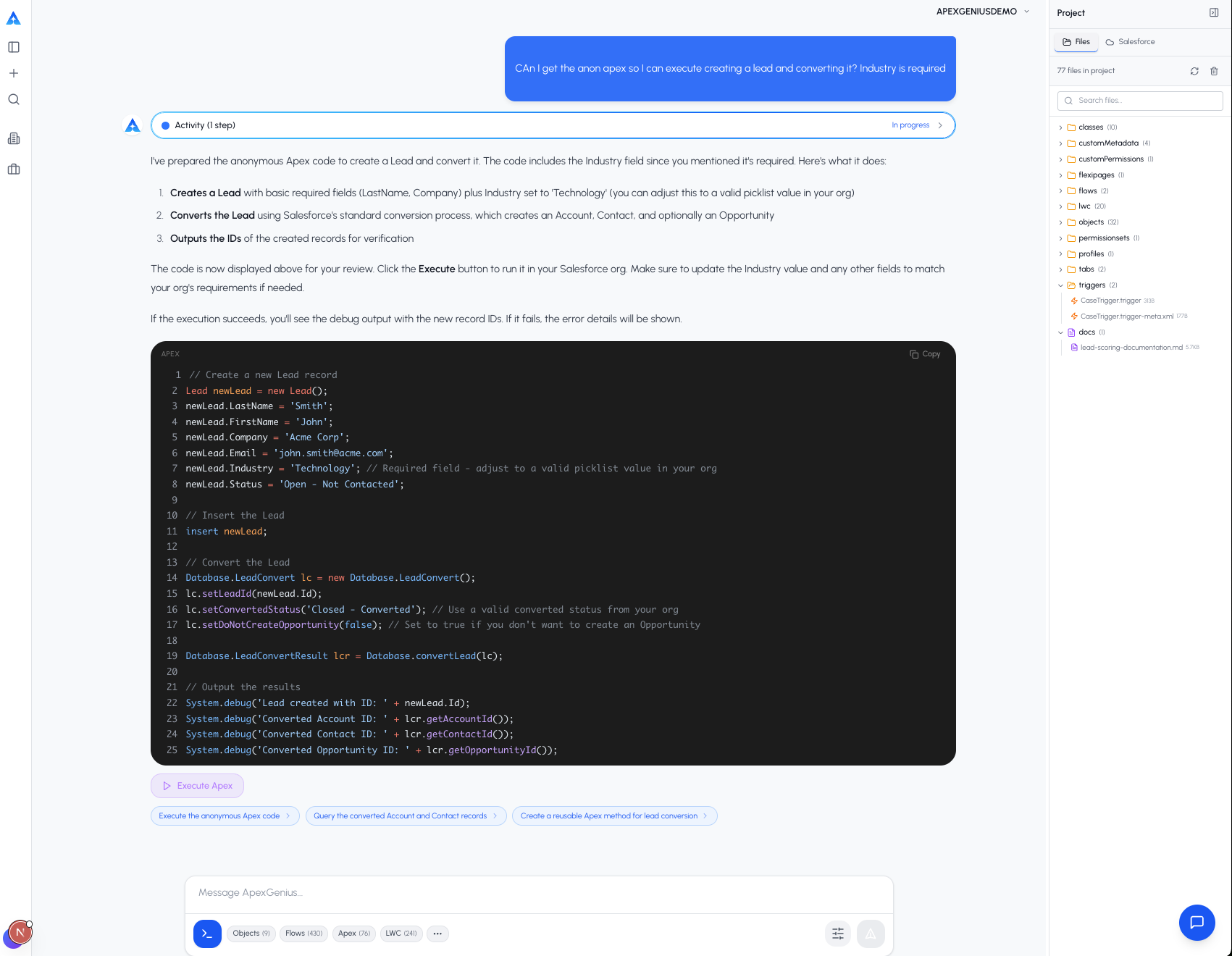Delete project files via trash icon
Viewport: 1232px width, 956px height.
(x=1215, y=71)
